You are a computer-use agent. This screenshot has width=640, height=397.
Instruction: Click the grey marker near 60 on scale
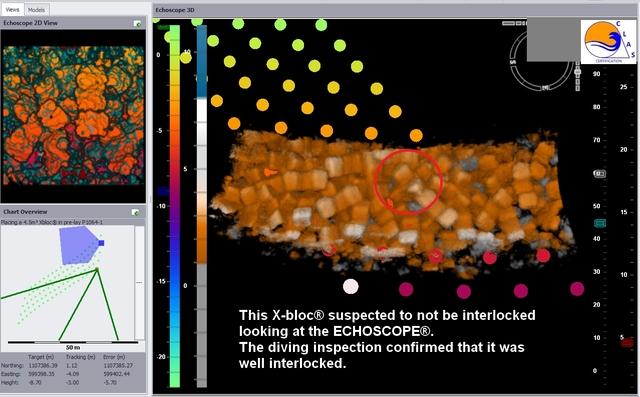tap(599, 174)
